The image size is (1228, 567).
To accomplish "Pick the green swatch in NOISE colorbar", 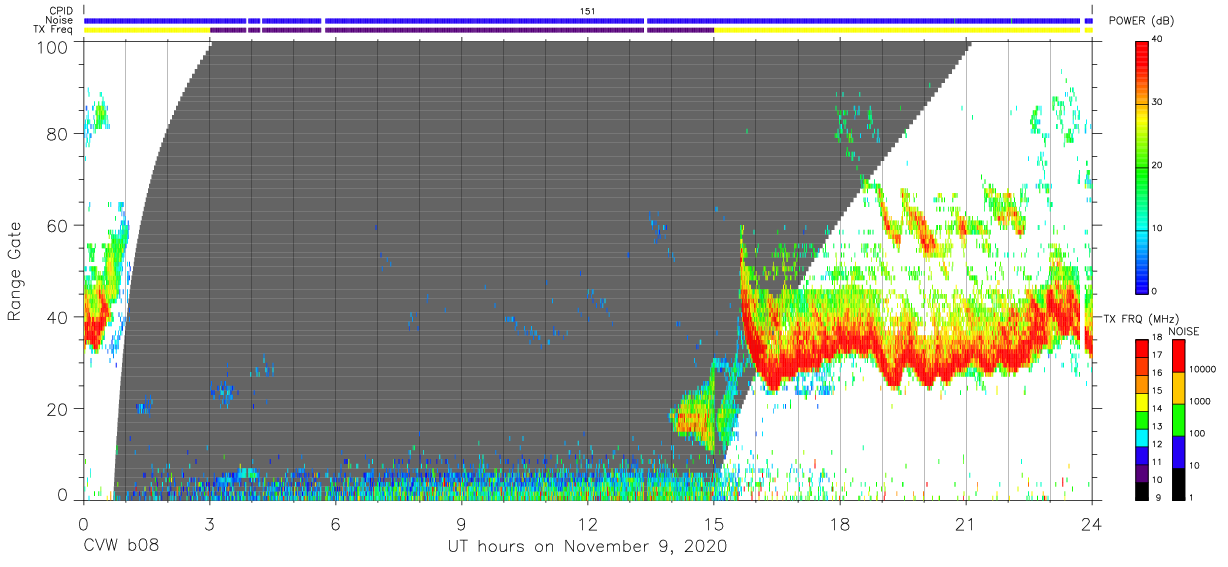I will pos(1178,418).
